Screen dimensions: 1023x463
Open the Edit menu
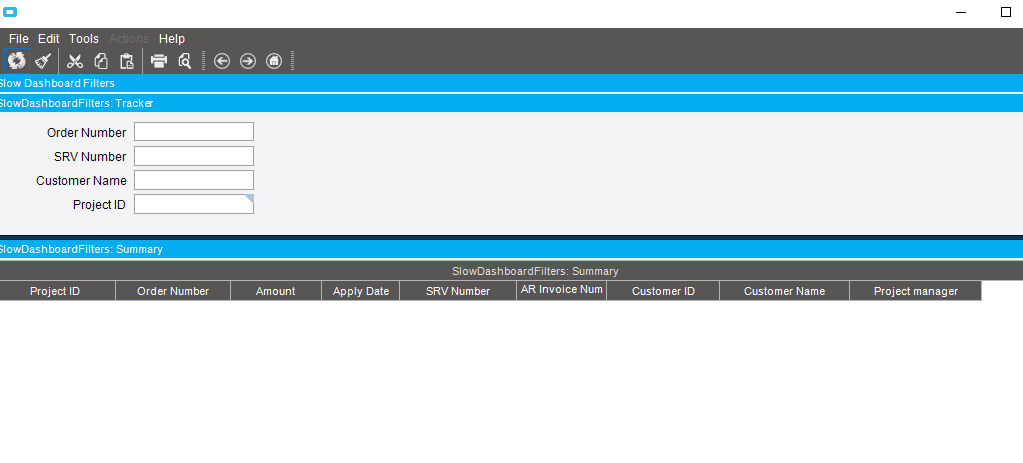click(x=48, y=38)
